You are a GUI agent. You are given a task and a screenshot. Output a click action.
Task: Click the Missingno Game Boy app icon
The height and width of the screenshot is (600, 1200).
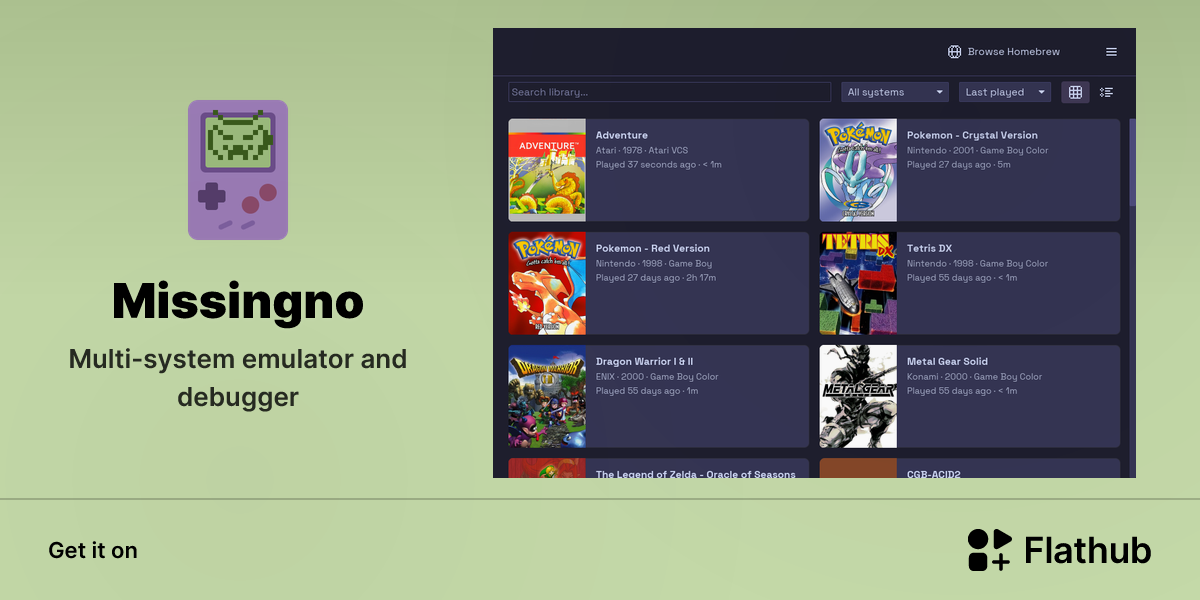pos(238,170)
